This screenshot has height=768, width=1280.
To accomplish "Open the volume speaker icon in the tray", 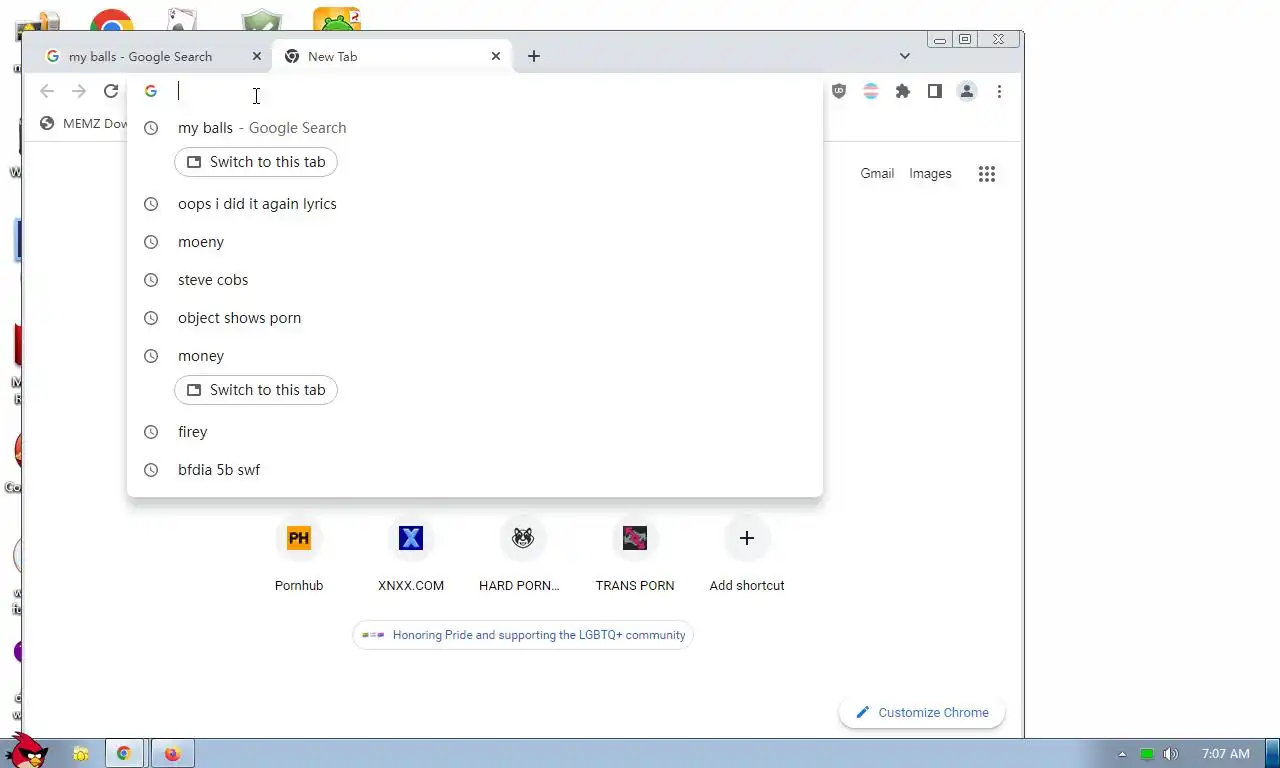I will point(1171,754).
